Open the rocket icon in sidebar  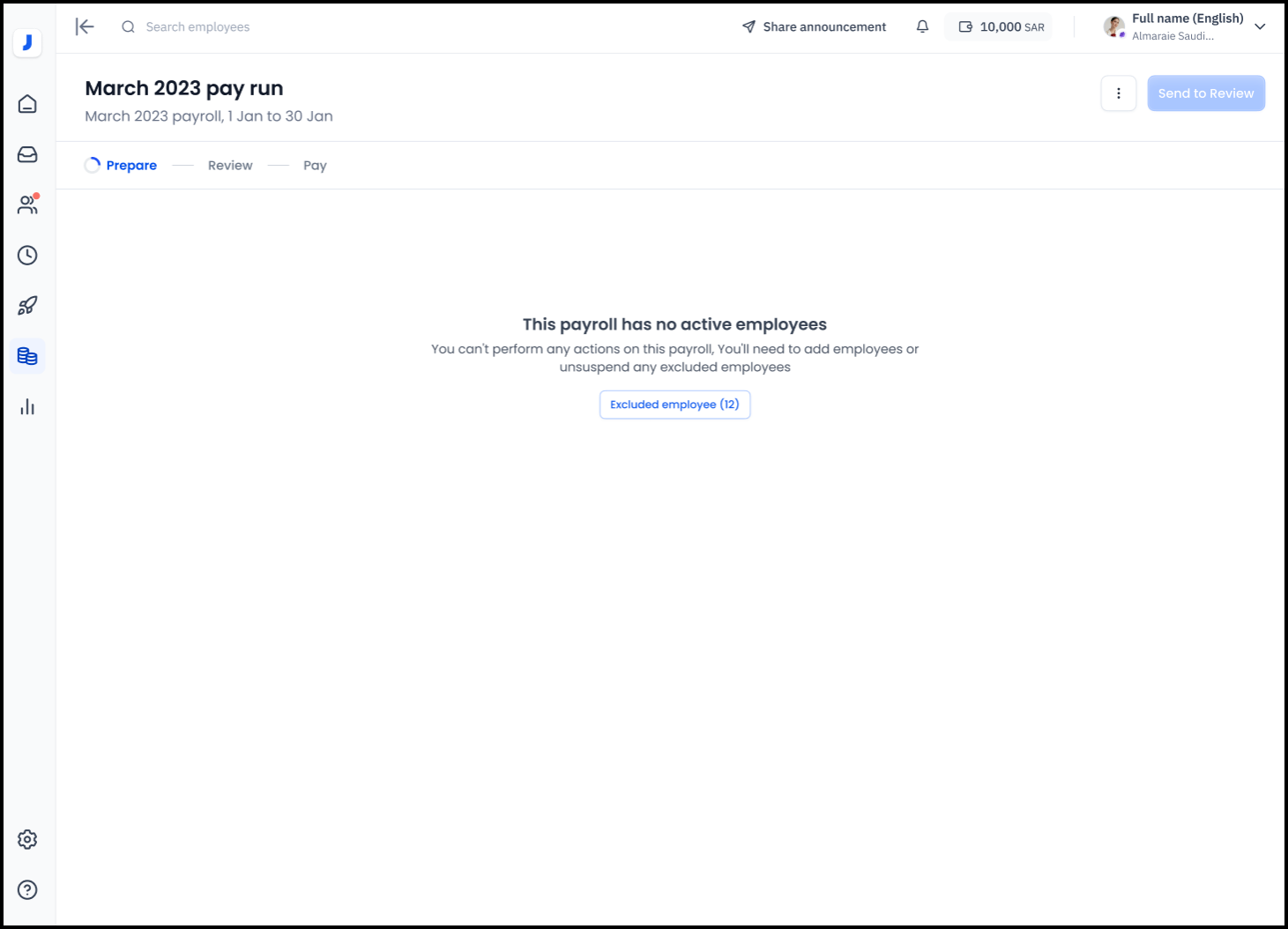pyautogui.click(x=27, y=306)
